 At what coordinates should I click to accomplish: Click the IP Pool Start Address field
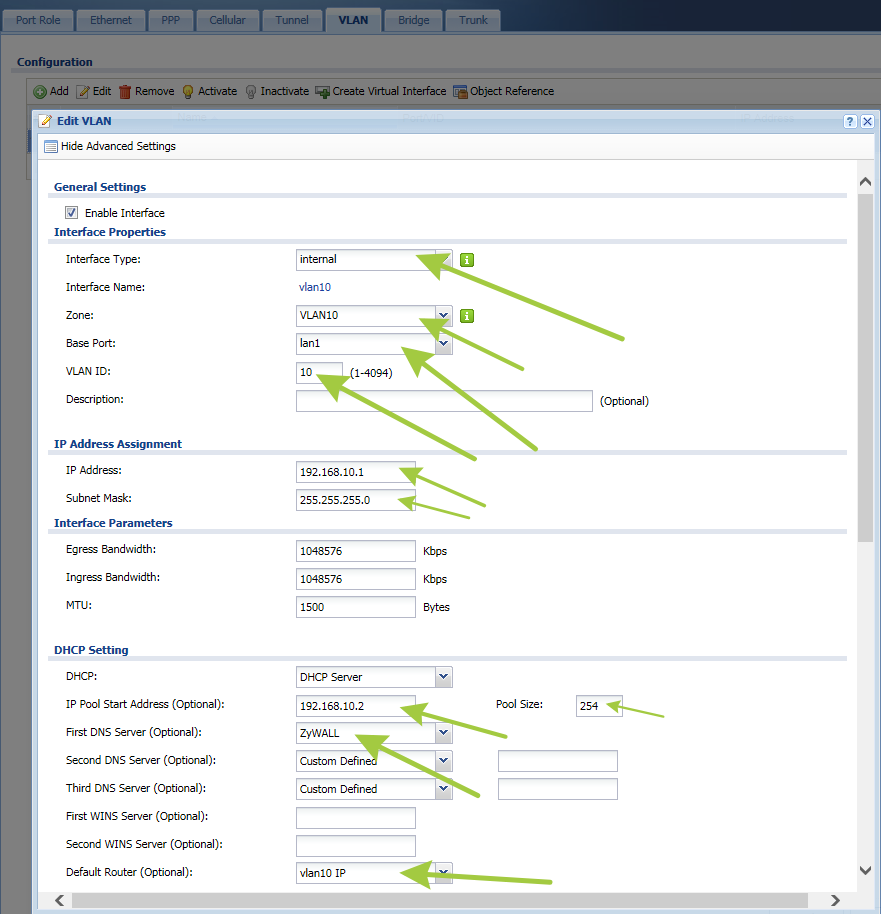pyautogui.click(x=356, y=706)
